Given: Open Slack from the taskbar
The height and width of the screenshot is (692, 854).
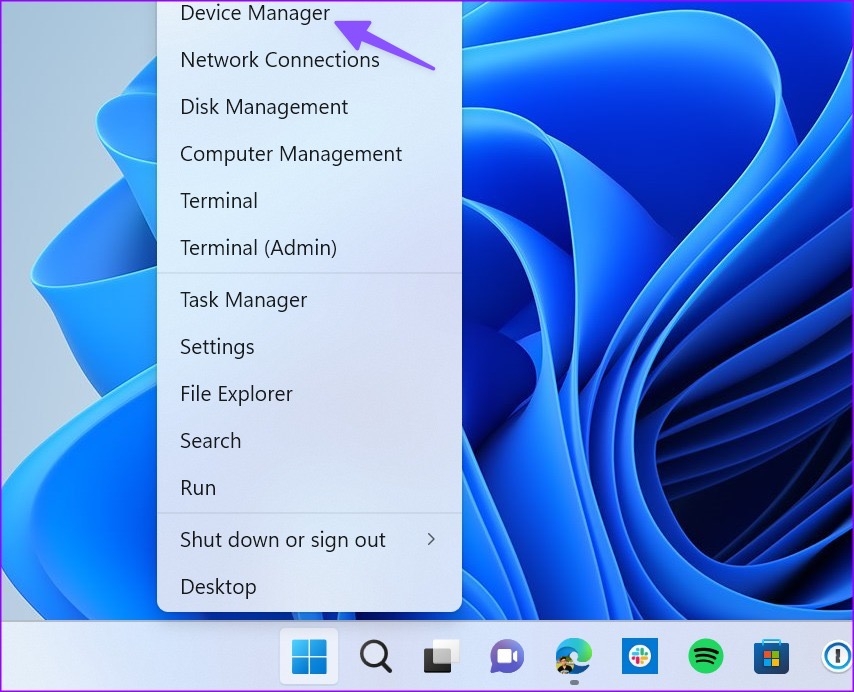Looking at the screenshot, I should 639,657.
